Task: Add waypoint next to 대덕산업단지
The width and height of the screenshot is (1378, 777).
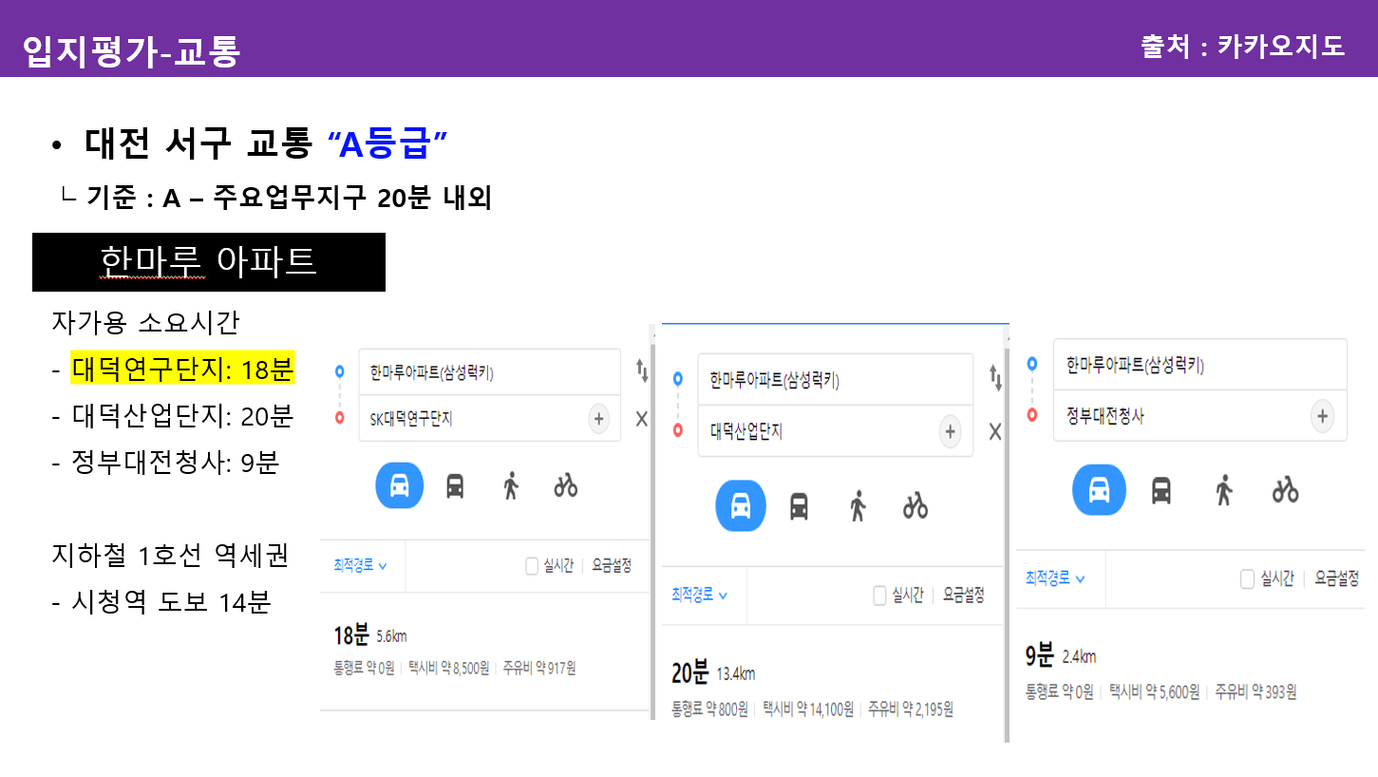Action: (x=950, y=432)
